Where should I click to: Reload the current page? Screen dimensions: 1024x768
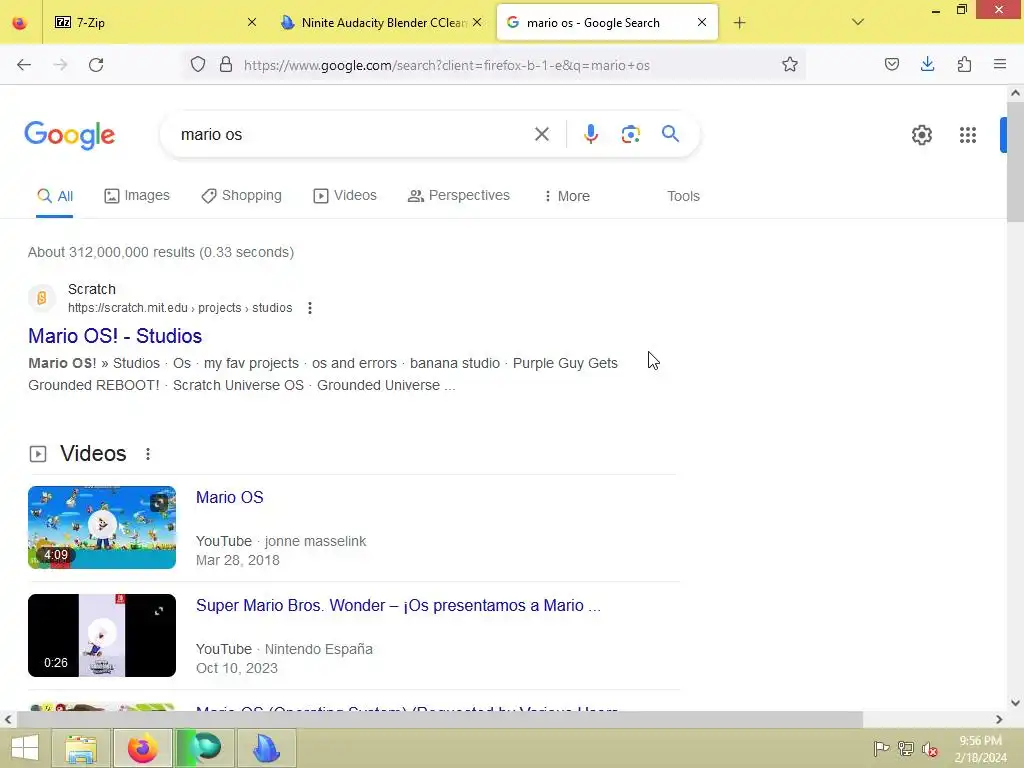[x=96, y=65]
